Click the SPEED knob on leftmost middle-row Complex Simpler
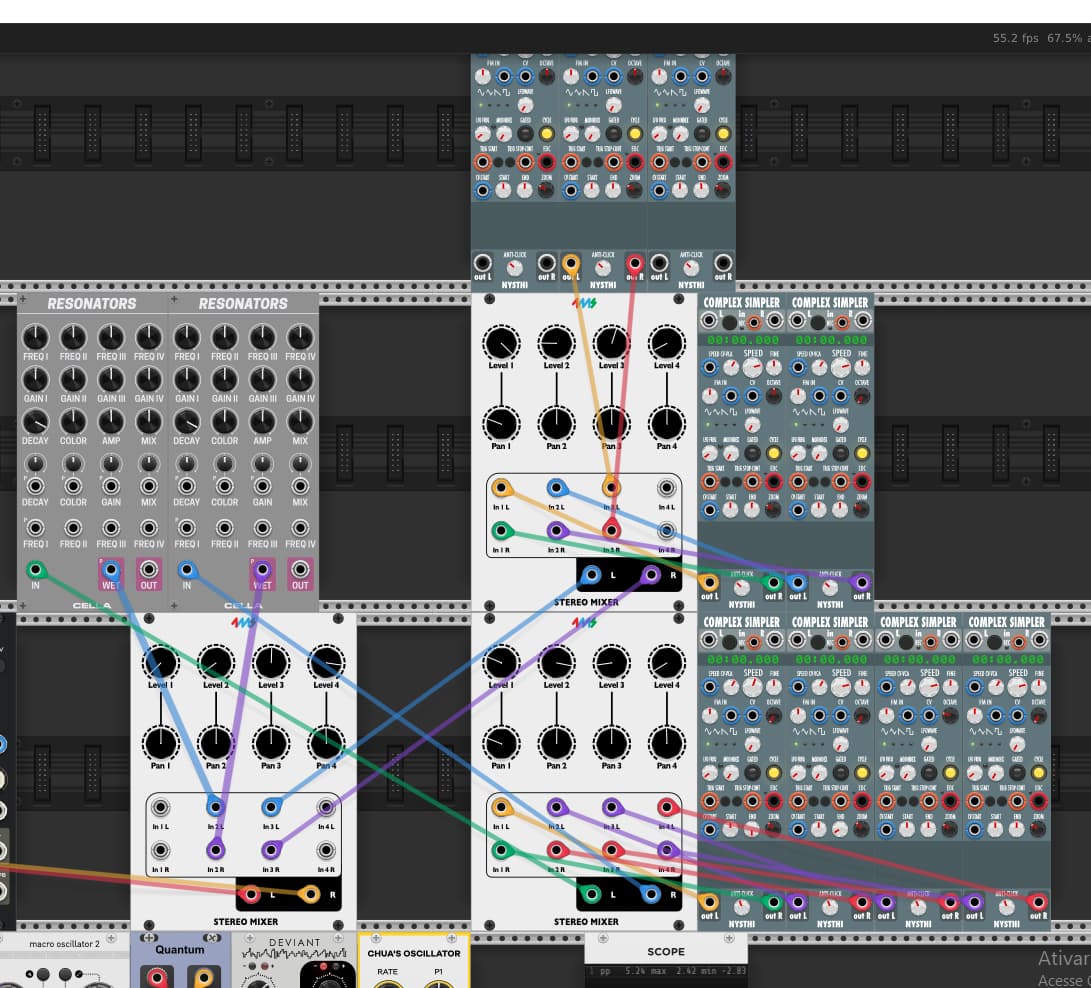This screenshot has height=988, width=1091. point(753,368)
